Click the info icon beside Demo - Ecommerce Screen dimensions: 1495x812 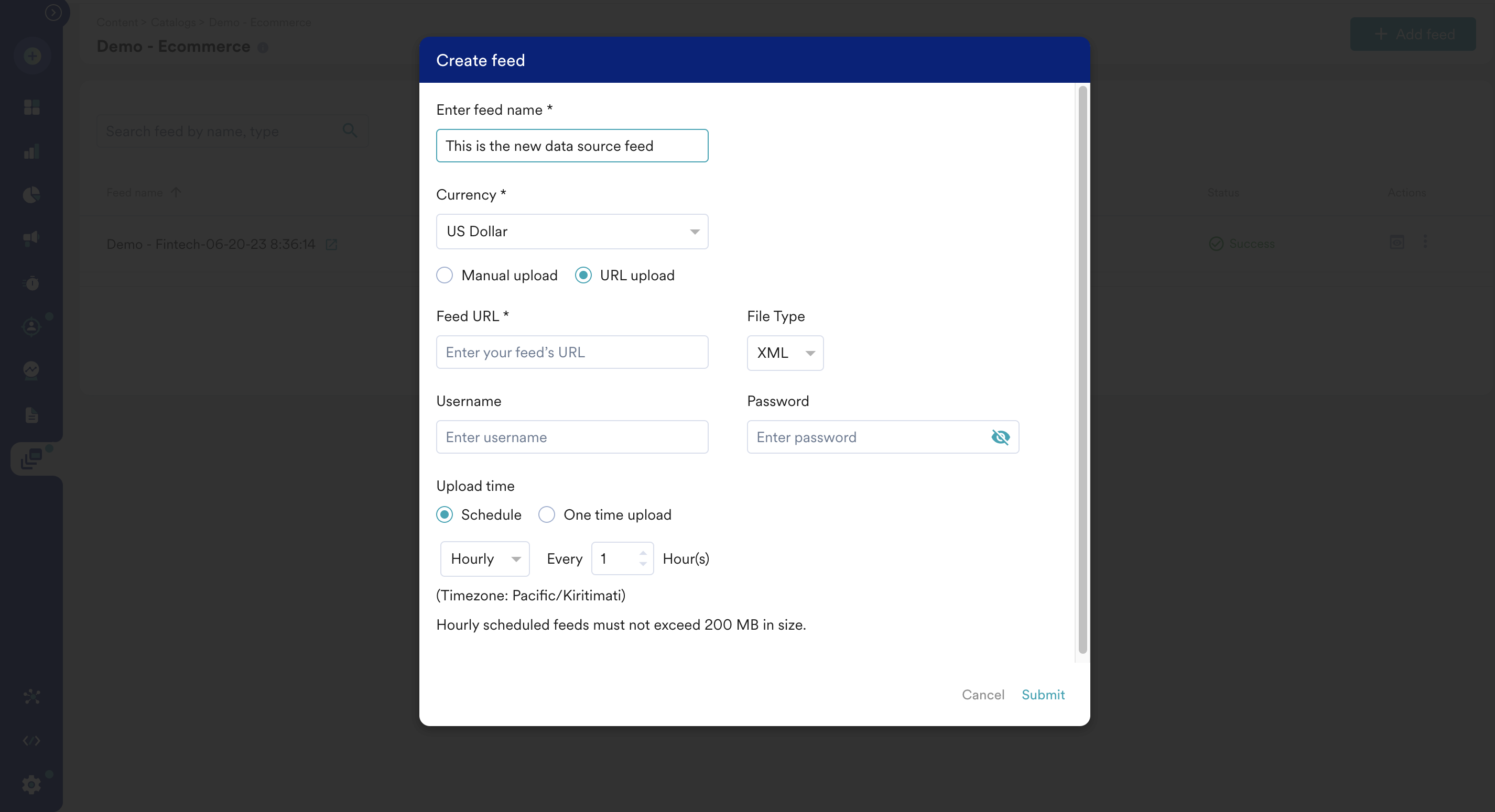tap(263, 48)
